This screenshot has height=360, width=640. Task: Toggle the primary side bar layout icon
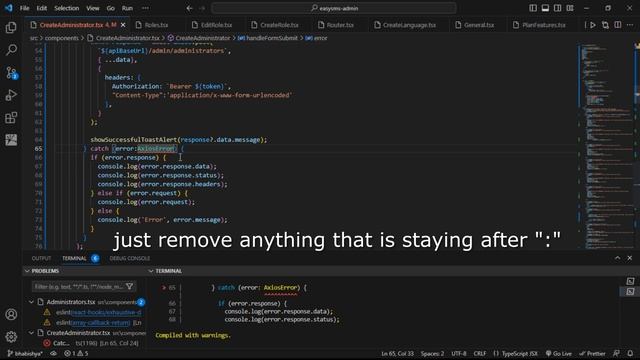click(533, 8)
